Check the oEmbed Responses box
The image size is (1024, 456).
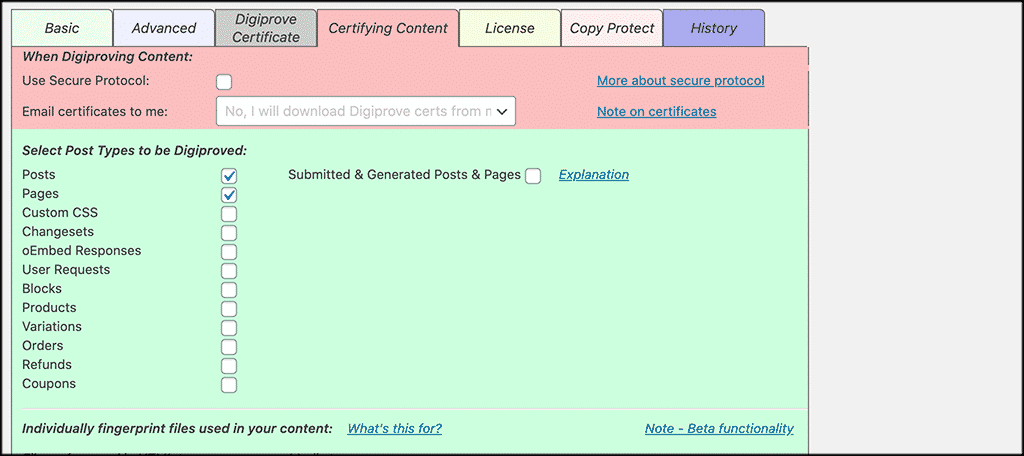(229, 252)
